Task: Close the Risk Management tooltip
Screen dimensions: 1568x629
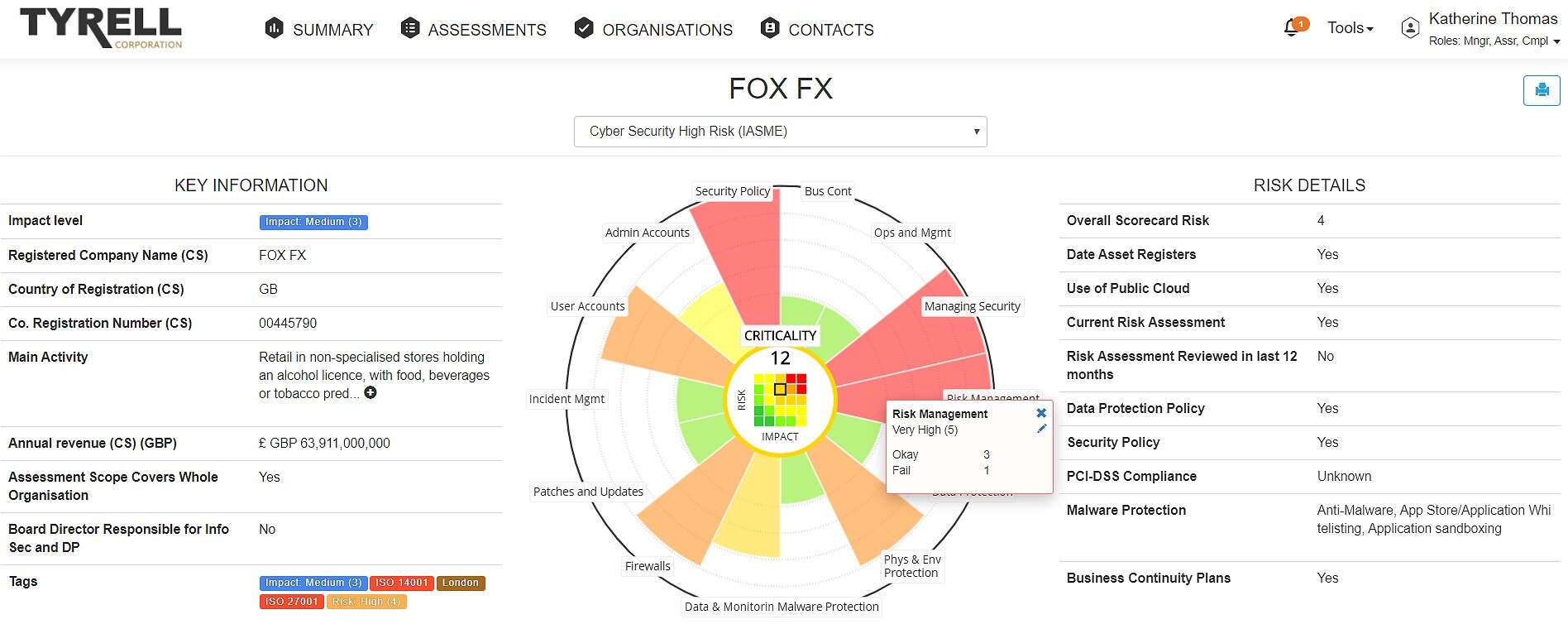Action: (x=1041, y=413)
